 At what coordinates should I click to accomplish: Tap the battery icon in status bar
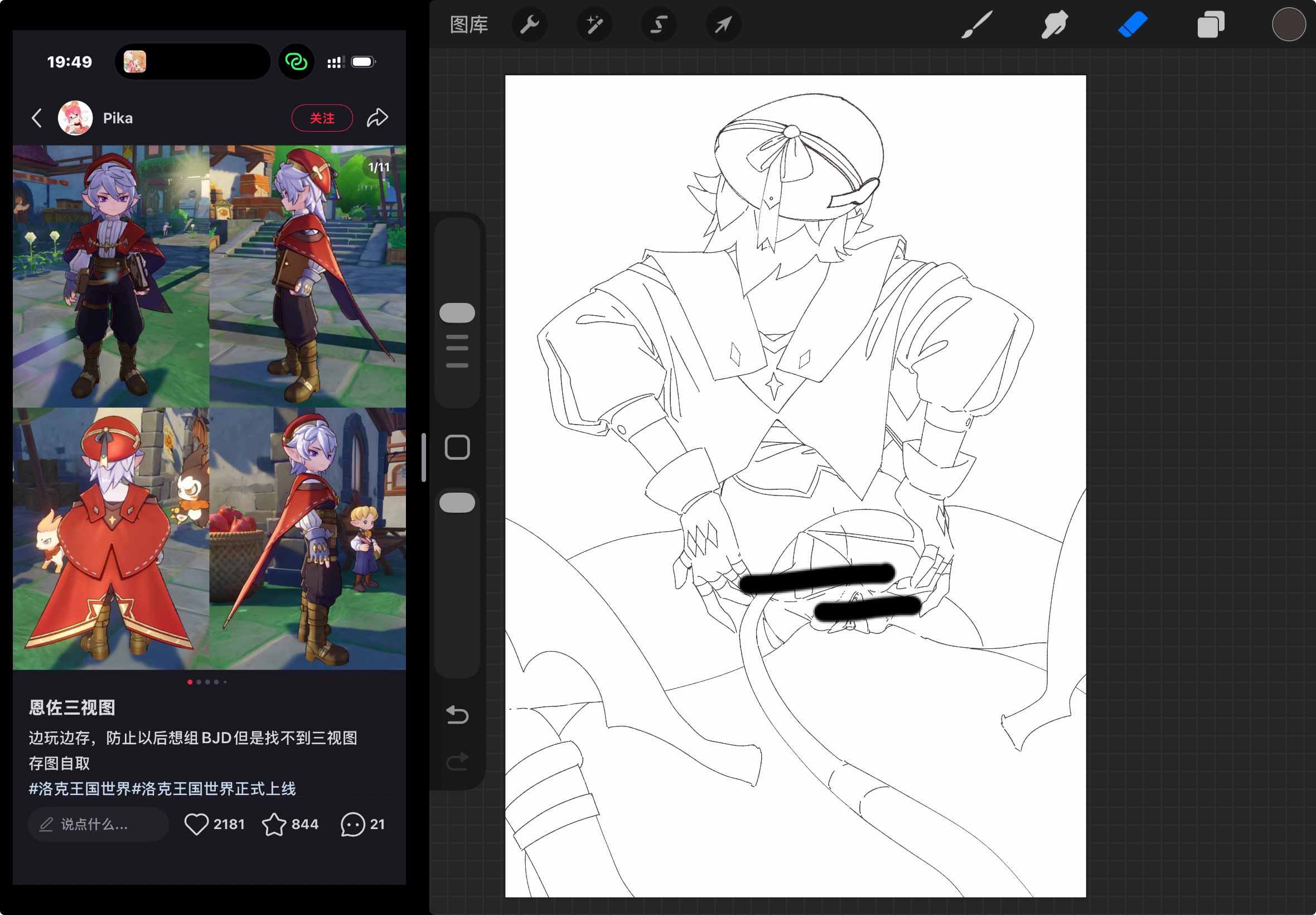coord(364,61)
